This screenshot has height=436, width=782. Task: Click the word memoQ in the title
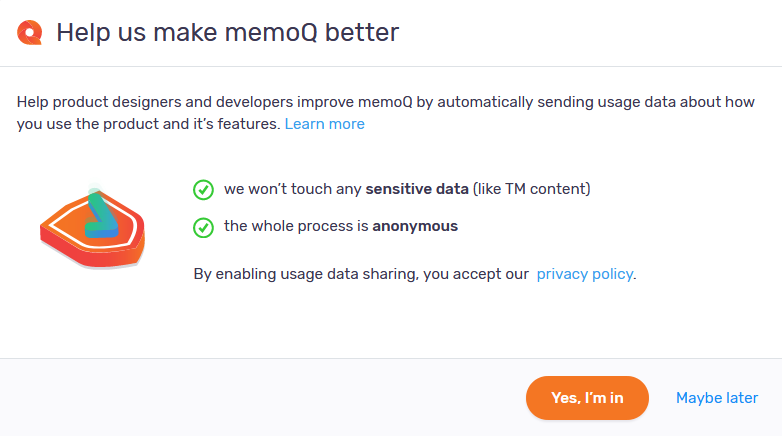[270, 32]
